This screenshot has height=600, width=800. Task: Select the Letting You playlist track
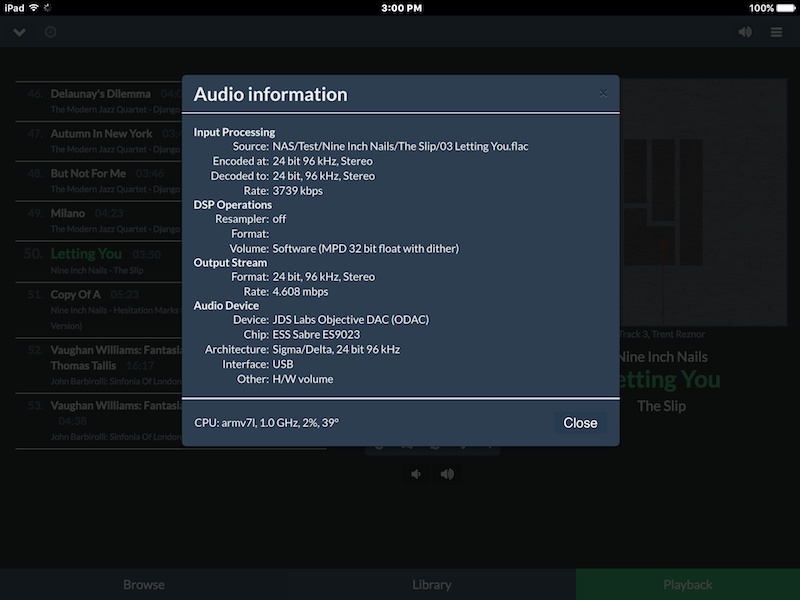pyautogui.click(x=99, y=261)
